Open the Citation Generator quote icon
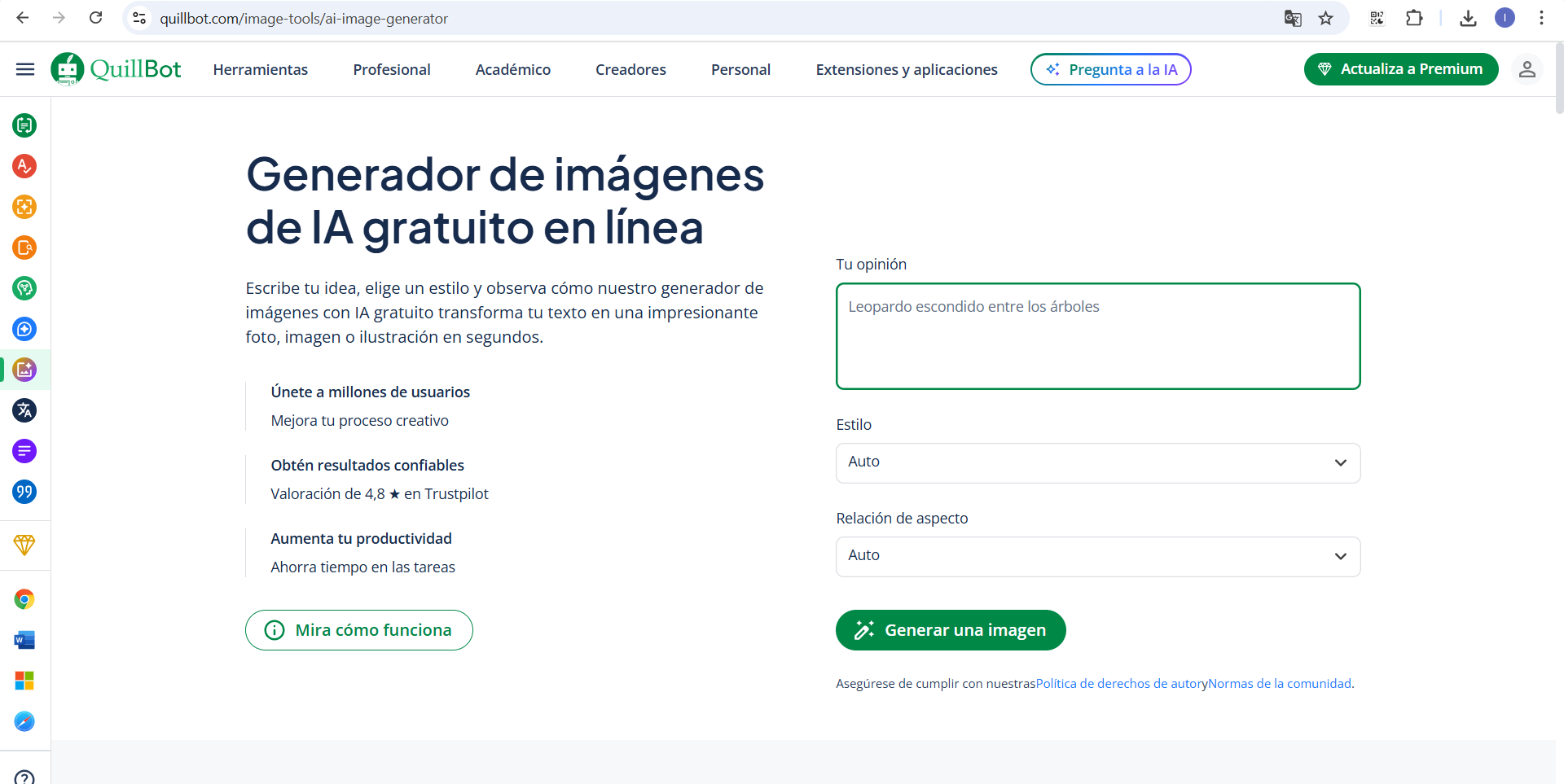The width and height of the screenshot is (1564, 784). tap(24, 492)
